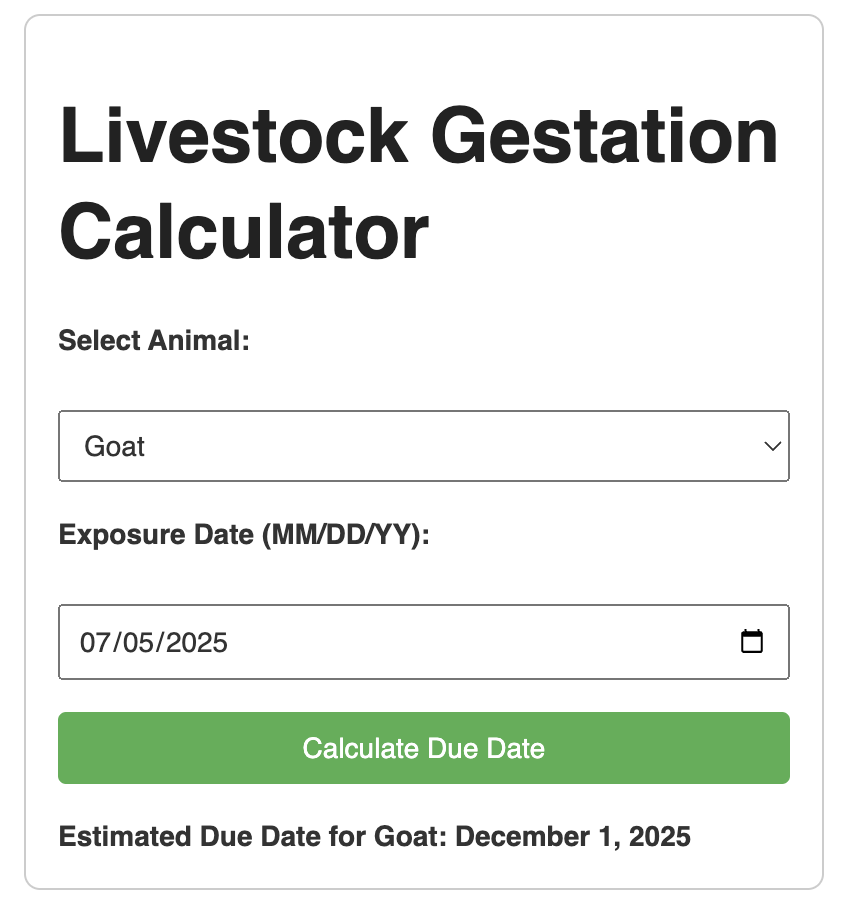
Task: Click empty space inside the date field
Action: pyautogui.click(x=480, y=642)
